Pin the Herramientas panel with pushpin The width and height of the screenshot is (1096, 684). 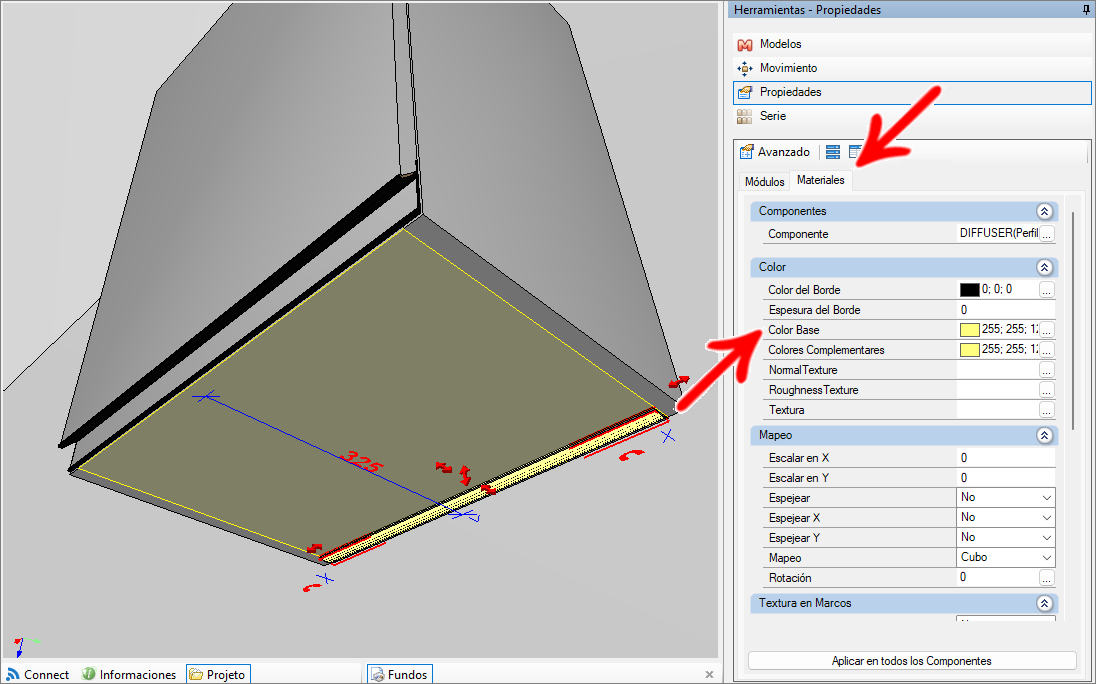click(x=1086, y=10)
